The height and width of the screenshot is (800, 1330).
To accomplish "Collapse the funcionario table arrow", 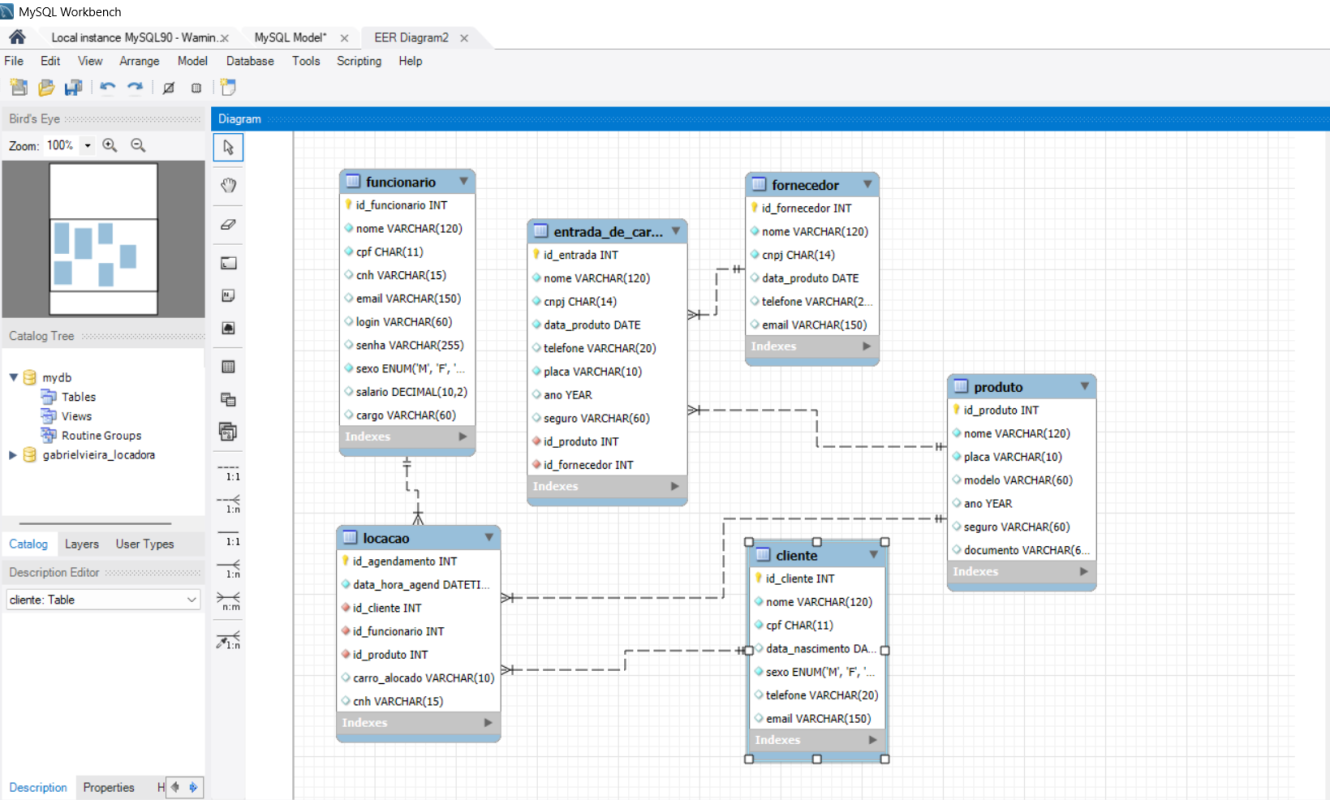I will (x=463, y=182).
